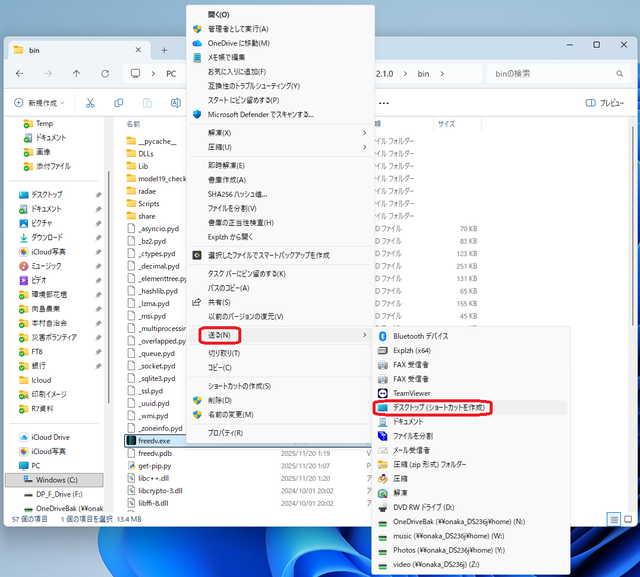Choose デスクトップ (ショートカットを作成)
This screenshot has height=577, width=640.
pyautogui.click(x=471, y=408)
